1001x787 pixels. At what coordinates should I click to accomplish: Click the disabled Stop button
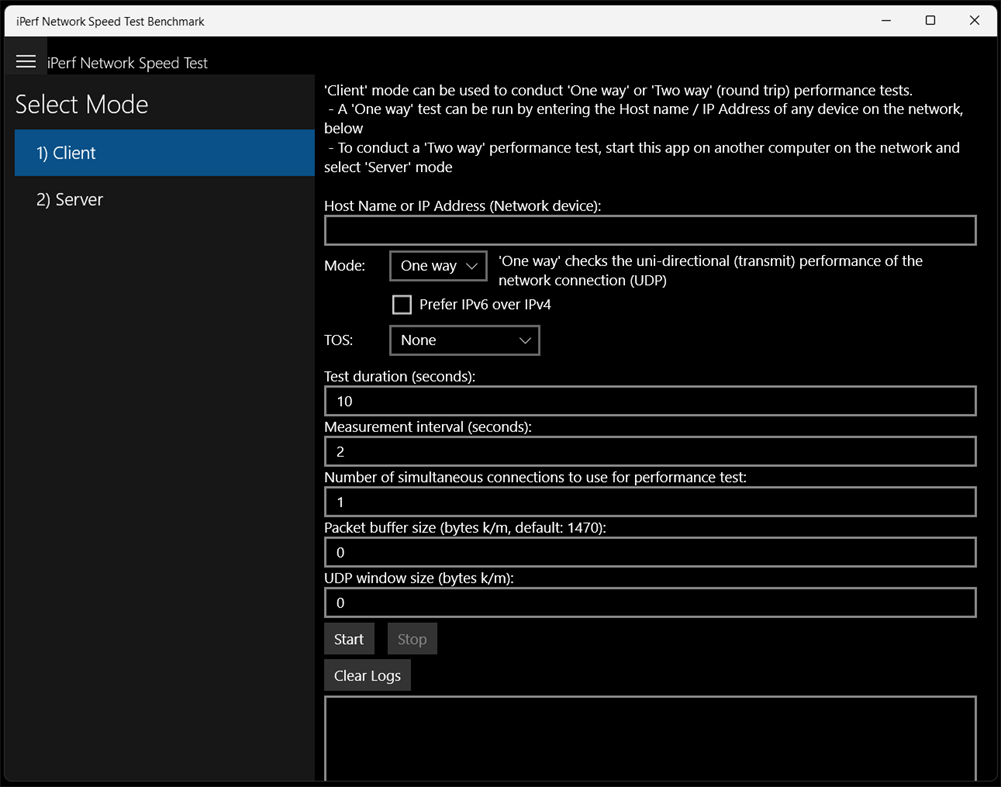point(412,638)
